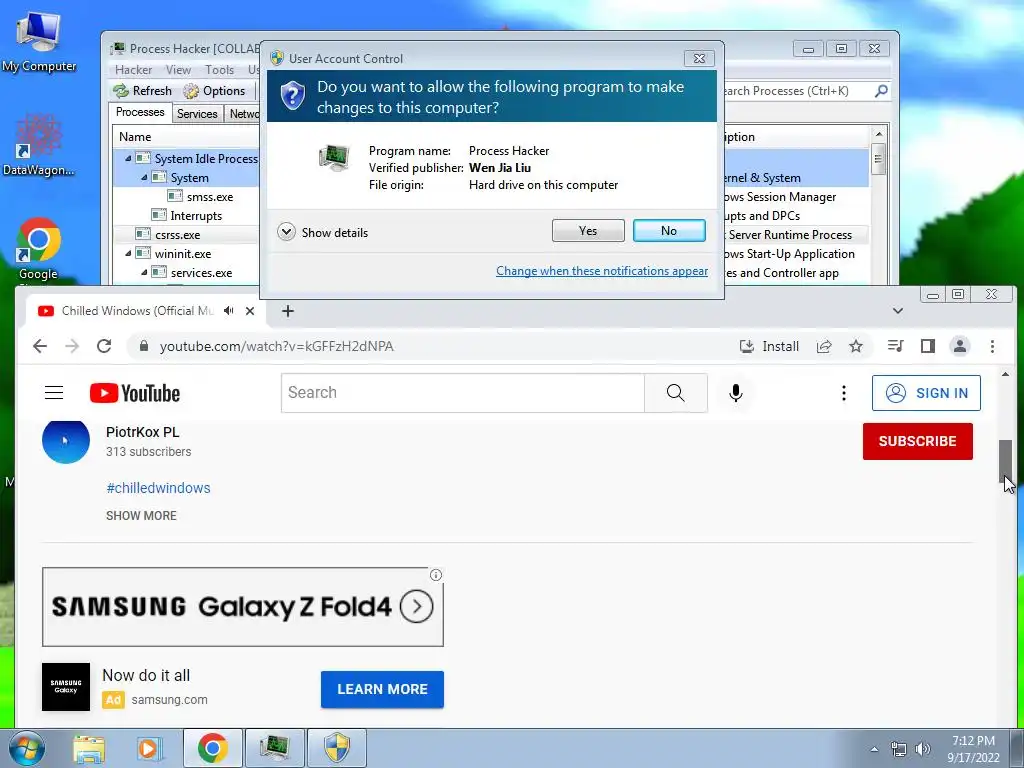
Task: Open the View menu in Process Hacker
Action: pos(178,69)
